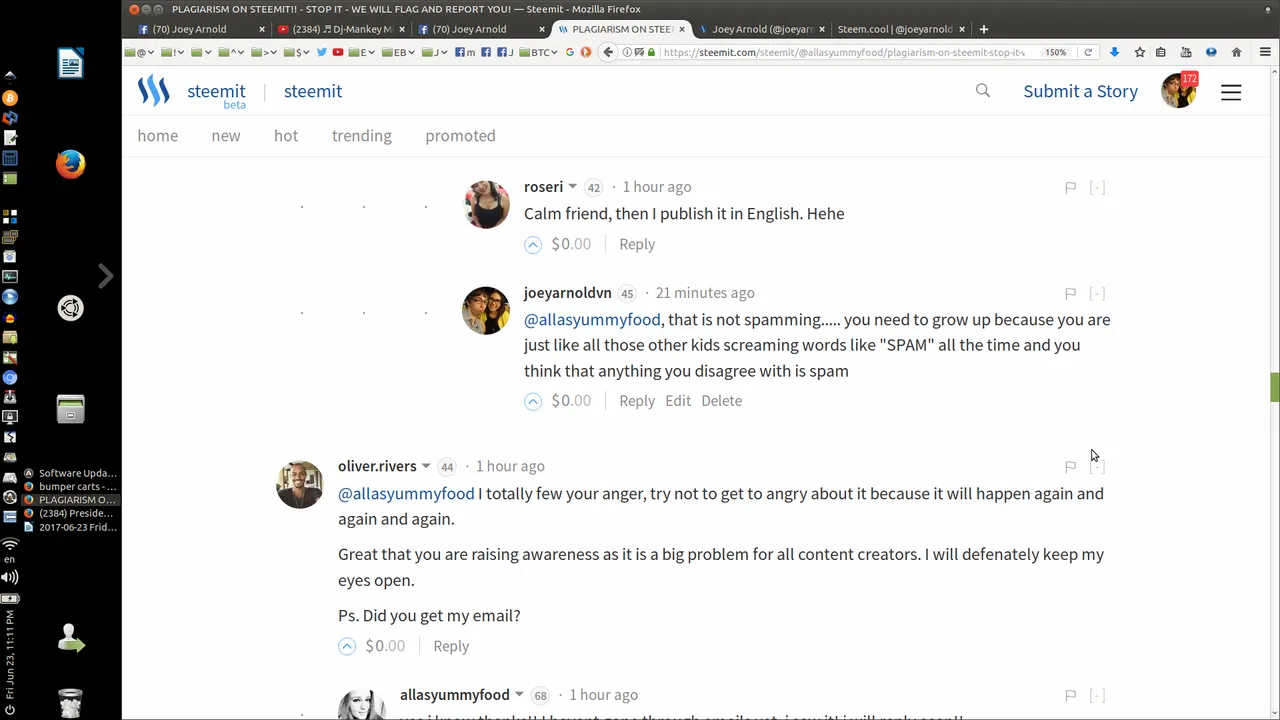Open the Twitter bookmark
The width and height of the screenshot is (1280, 720).
click(322, 52)
